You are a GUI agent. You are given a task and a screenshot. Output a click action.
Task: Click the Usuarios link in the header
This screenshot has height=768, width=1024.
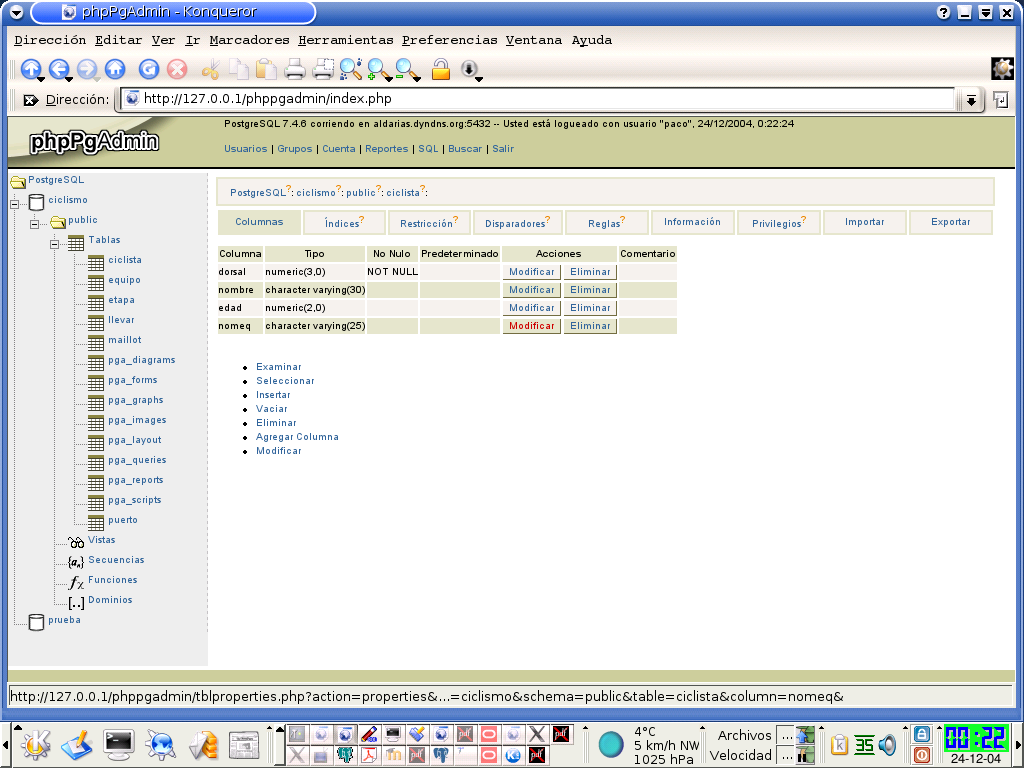pyautogui.click(x=246, y=149)
